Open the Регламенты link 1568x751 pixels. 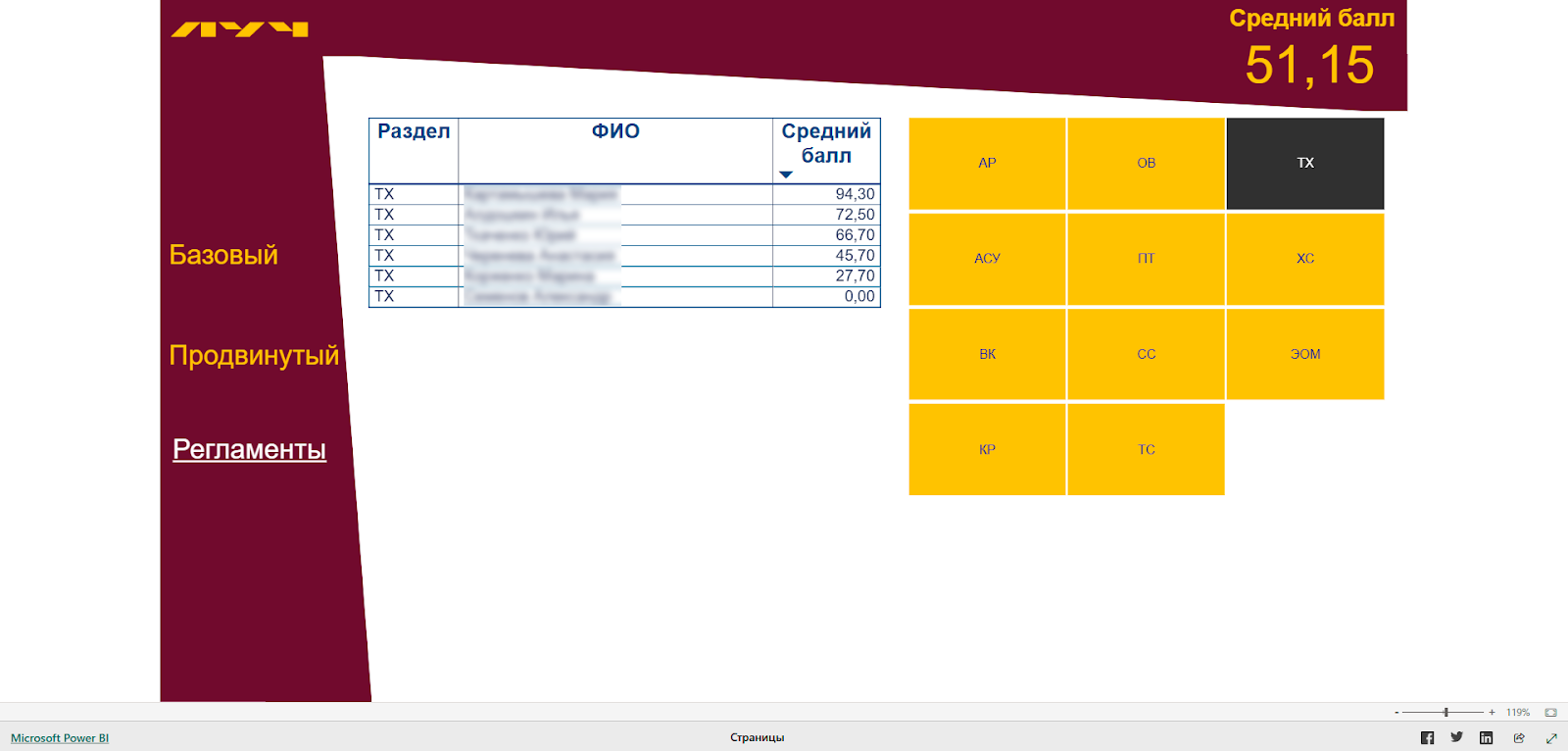249,449
